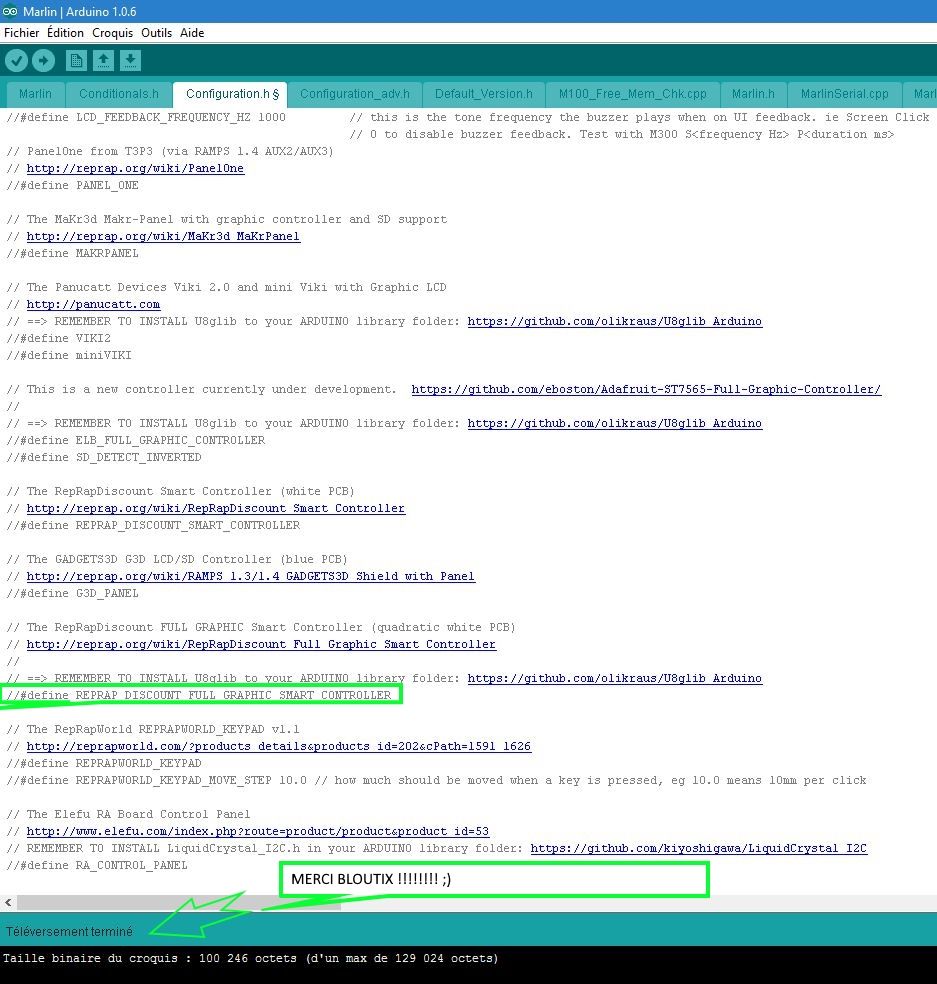The width and height of the screenshot is (937, 984).
Task: Follow the RepRapDiscount Smart Controller wiki link
Action: click(216, 508)
